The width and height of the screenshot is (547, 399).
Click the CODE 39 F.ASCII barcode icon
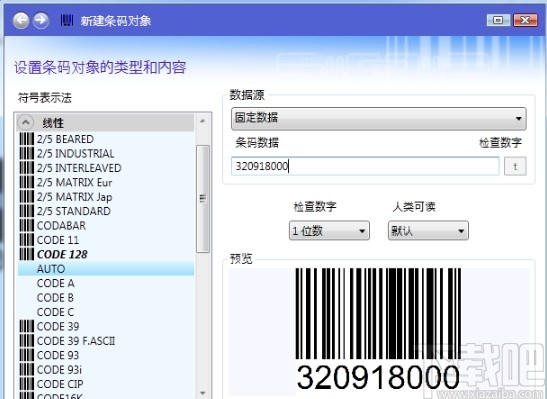click(x=27, y=341)
